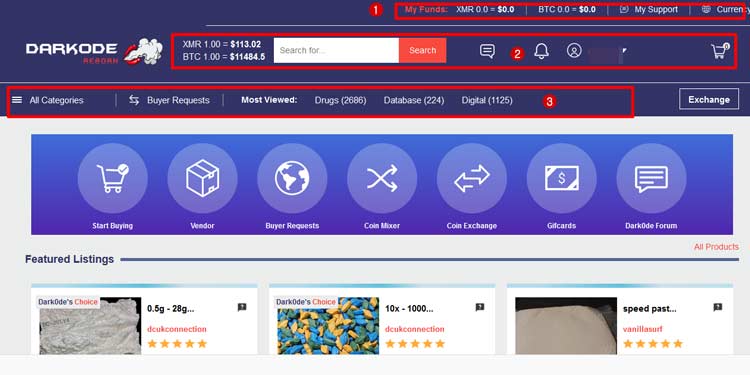Open the shopping cart

[x=719, y=51]
